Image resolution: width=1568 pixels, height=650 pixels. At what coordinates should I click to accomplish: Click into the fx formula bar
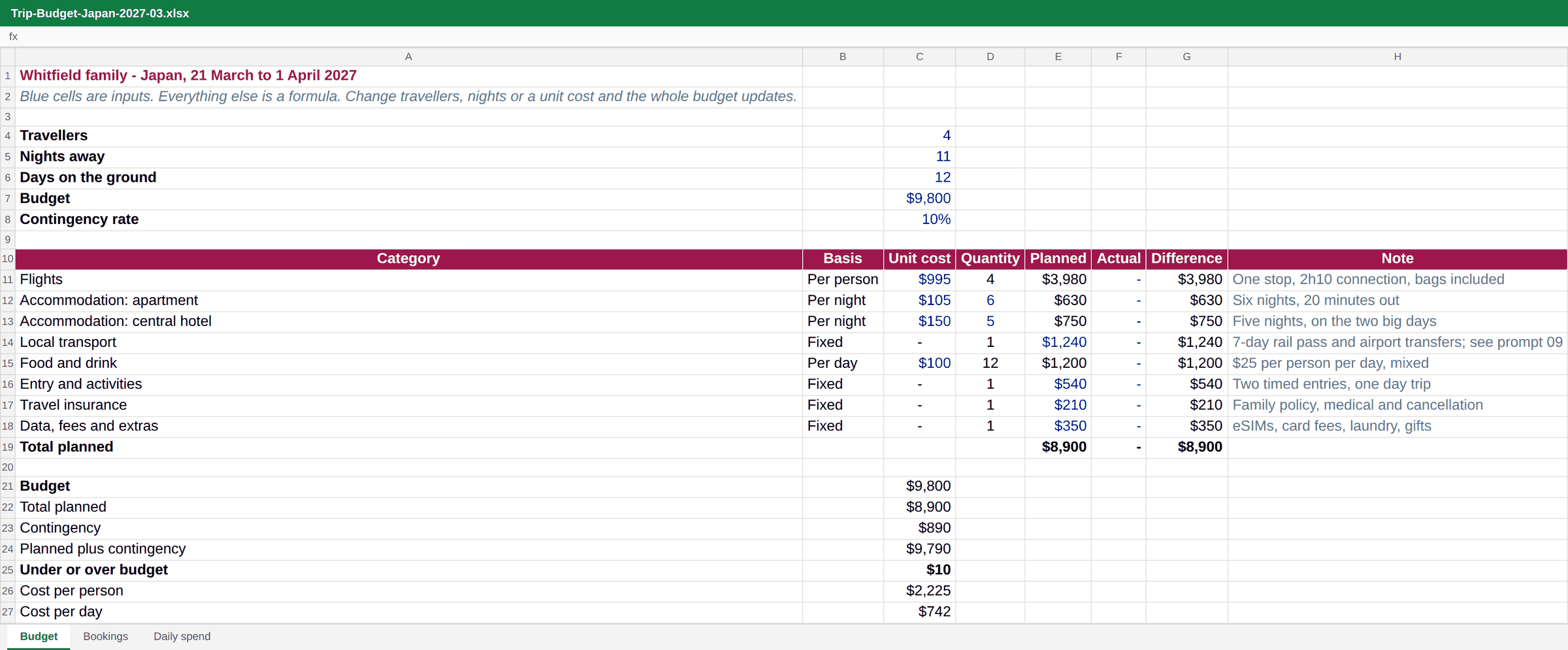(x=784, y=37)
